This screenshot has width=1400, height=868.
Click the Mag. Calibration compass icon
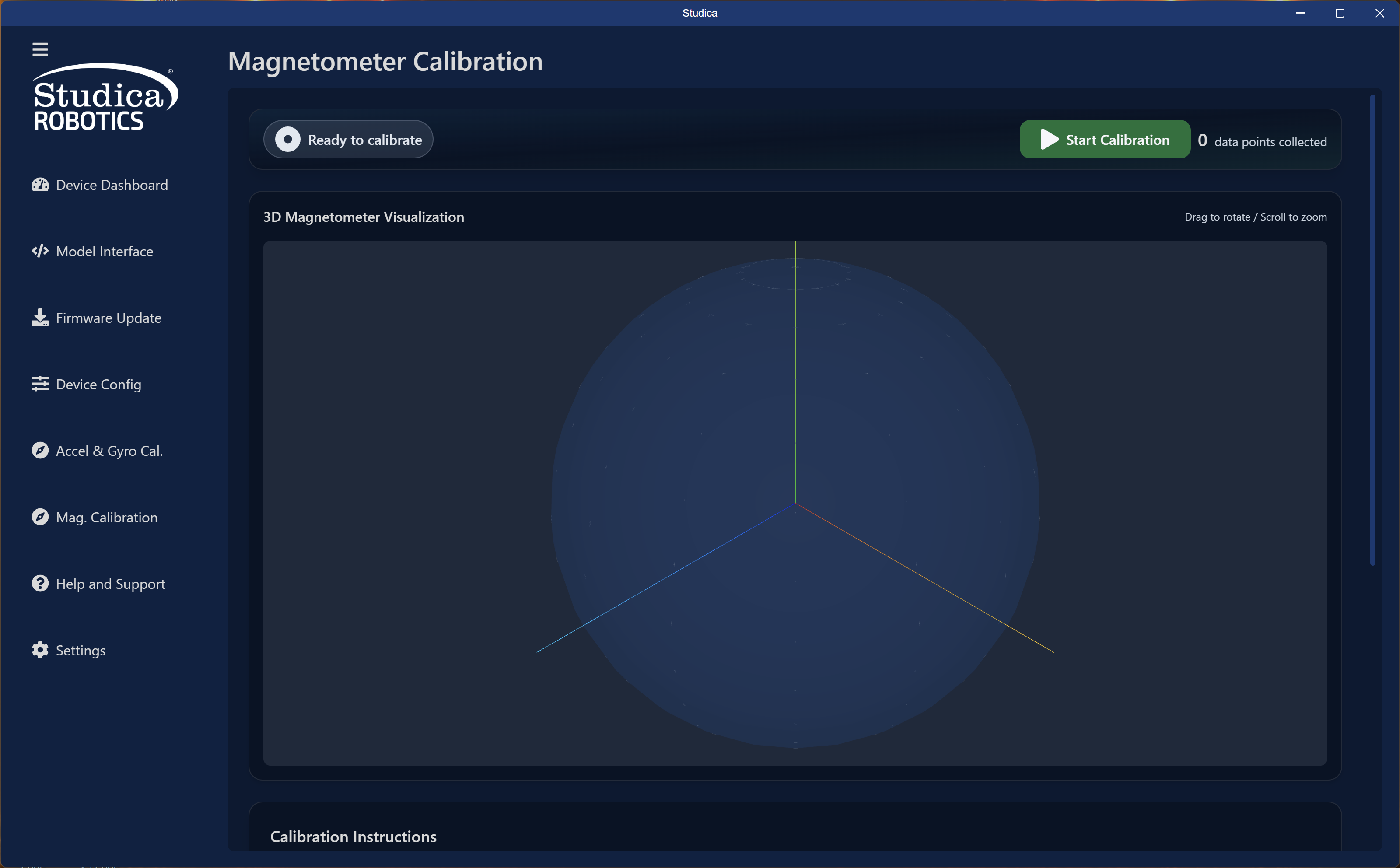[x=40, y=517]
